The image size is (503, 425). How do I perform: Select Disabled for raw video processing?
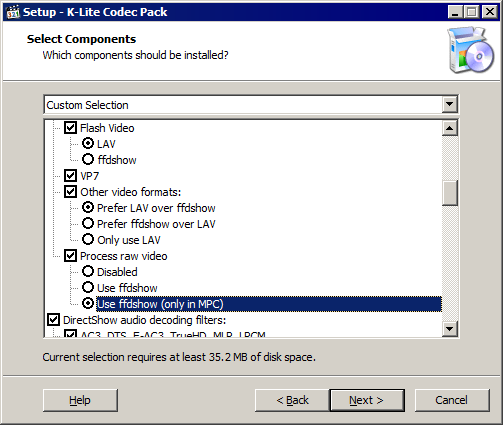88,271
